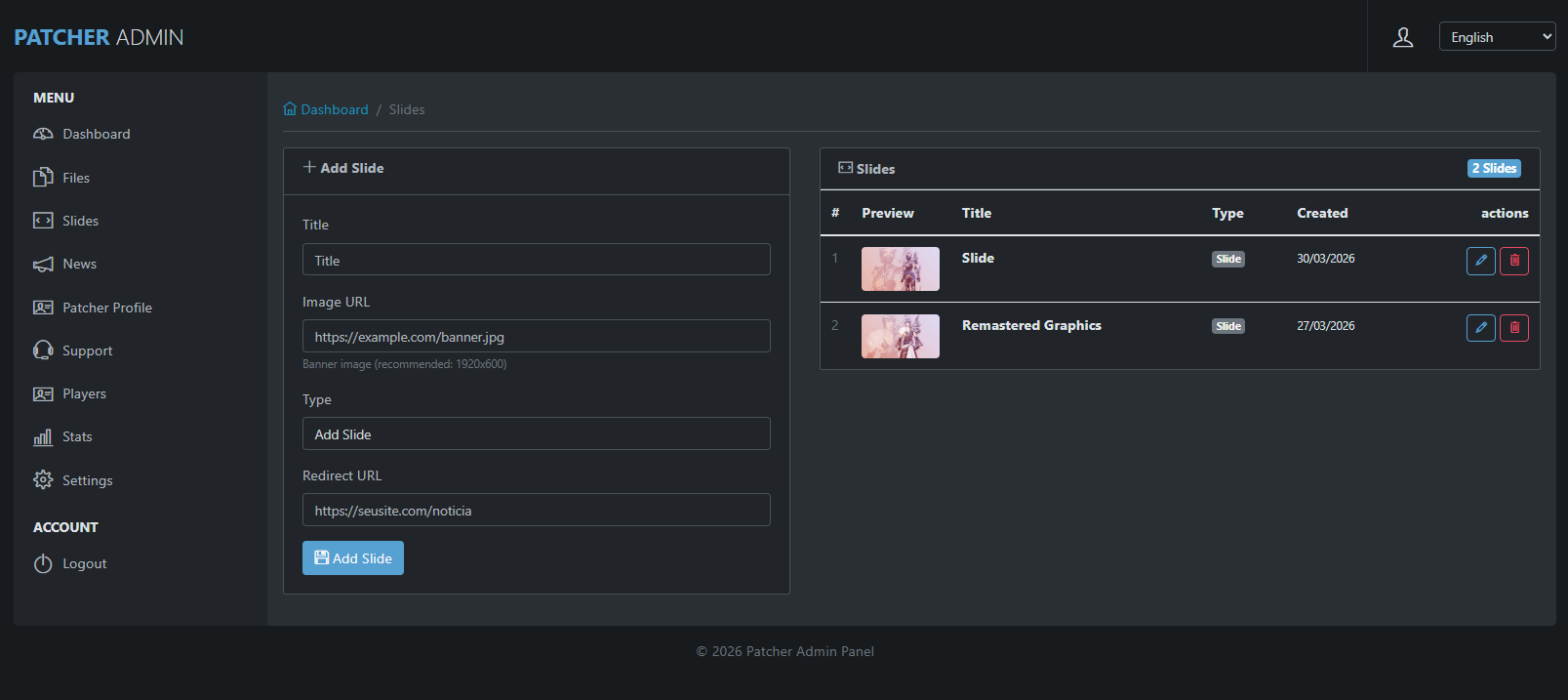Click the preview thumbnail of 'Slide' row

pos(901,268)
